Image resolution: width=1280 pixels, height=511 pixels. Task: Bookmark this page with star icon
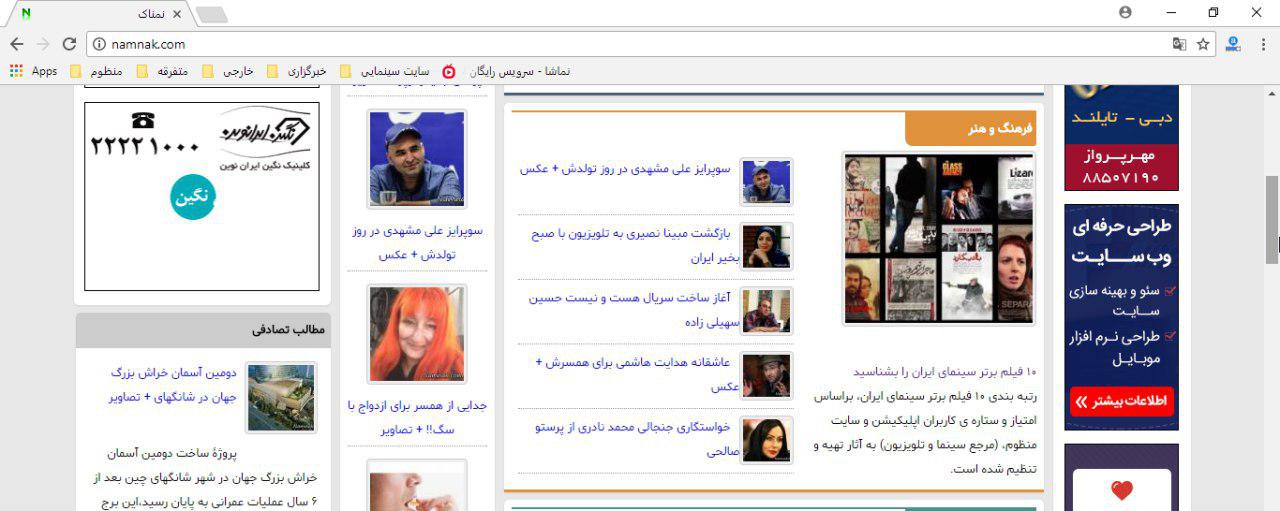tap(1203, 44)
